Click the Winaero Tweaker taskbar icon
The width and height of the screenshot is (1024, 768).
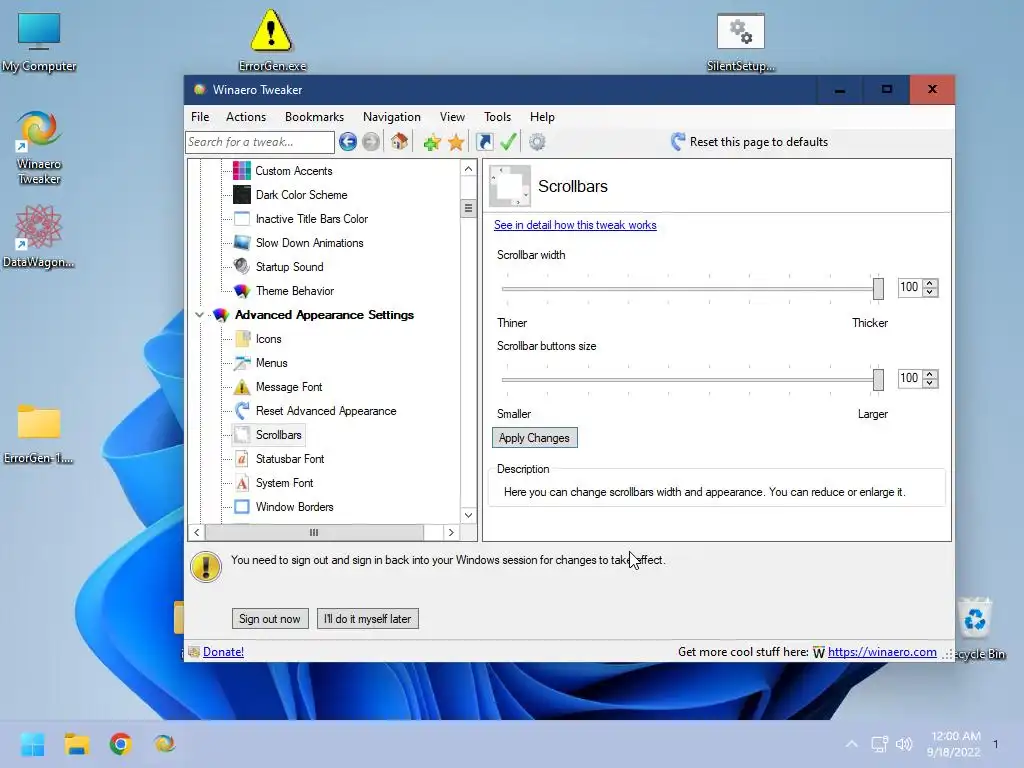click(165, 744)
